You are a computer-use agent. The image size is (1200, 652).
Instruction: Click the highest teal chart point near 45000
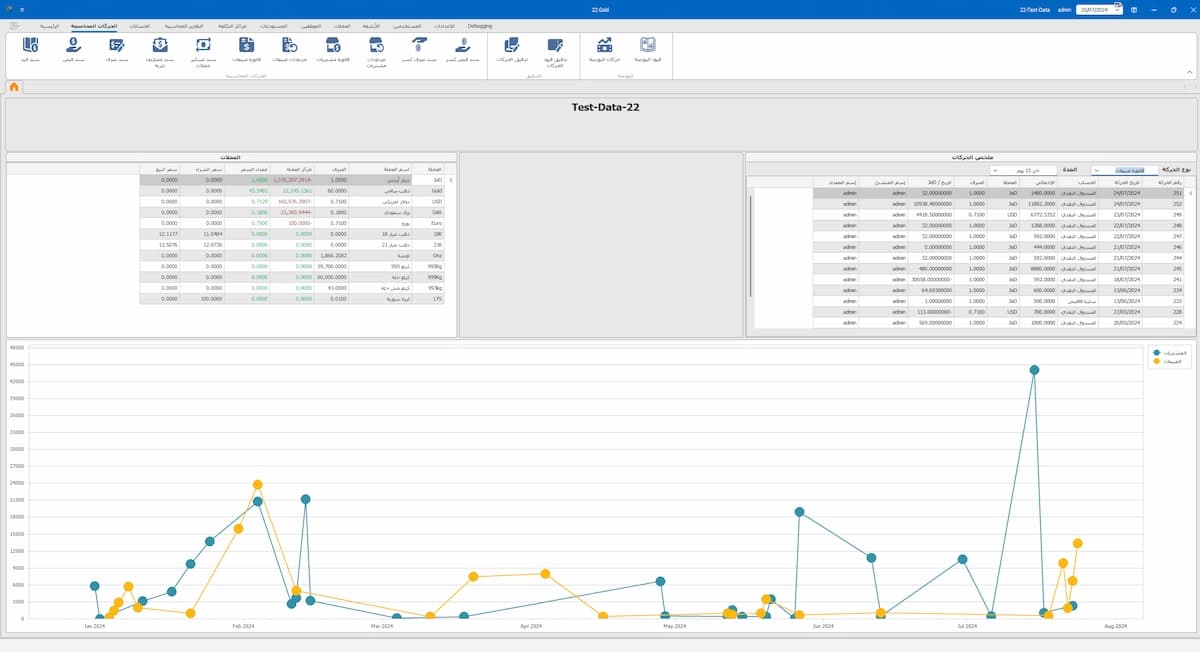(x=1034, y=369)
